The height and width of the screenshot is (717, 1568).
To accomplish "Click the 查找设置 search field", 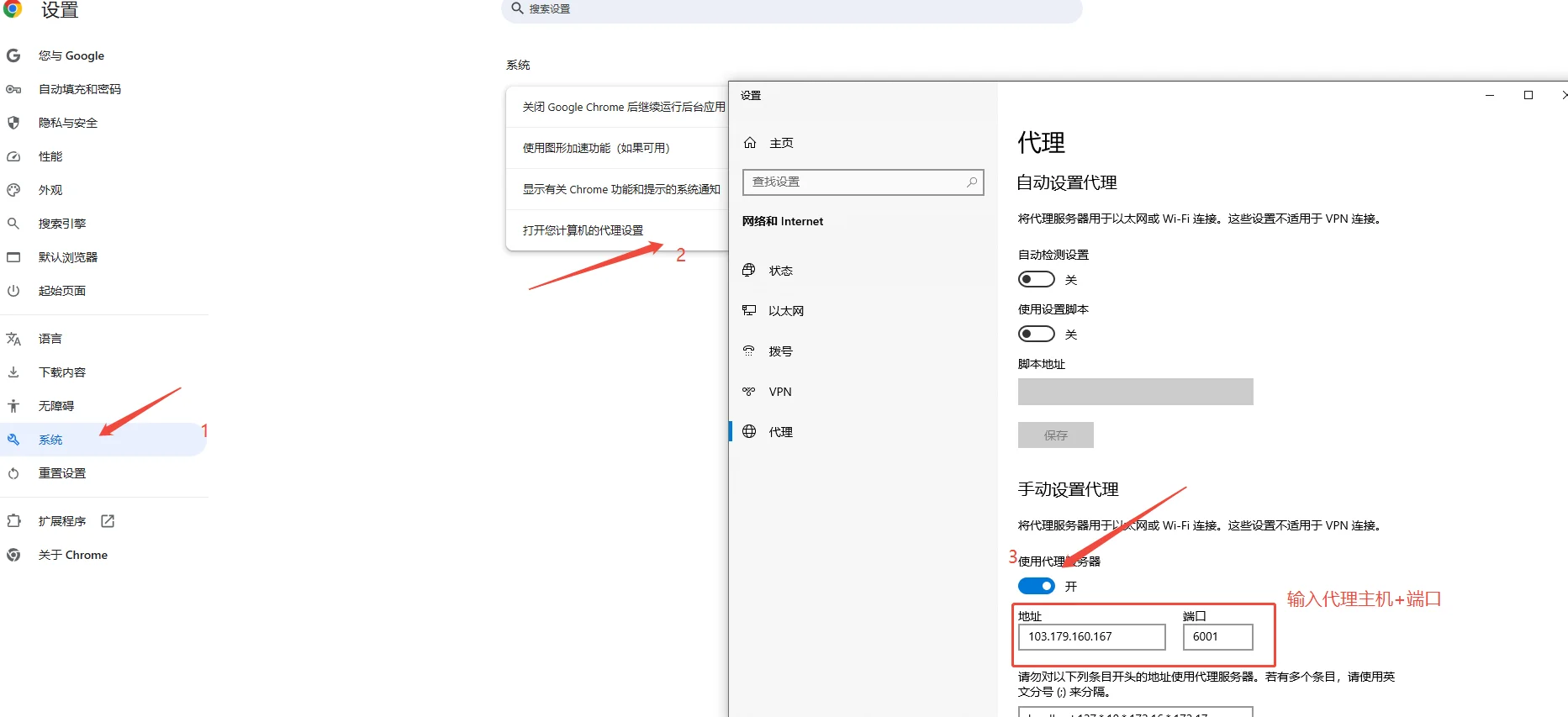I will click(863, 182).
